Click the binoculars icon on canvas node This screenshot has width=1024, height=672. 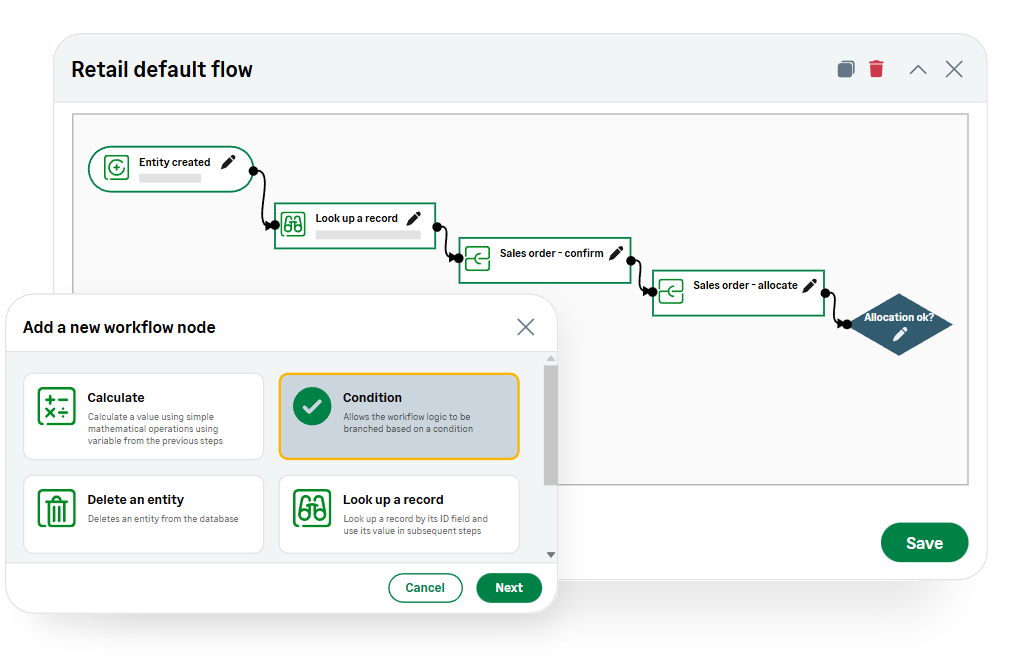pos(293,225)
